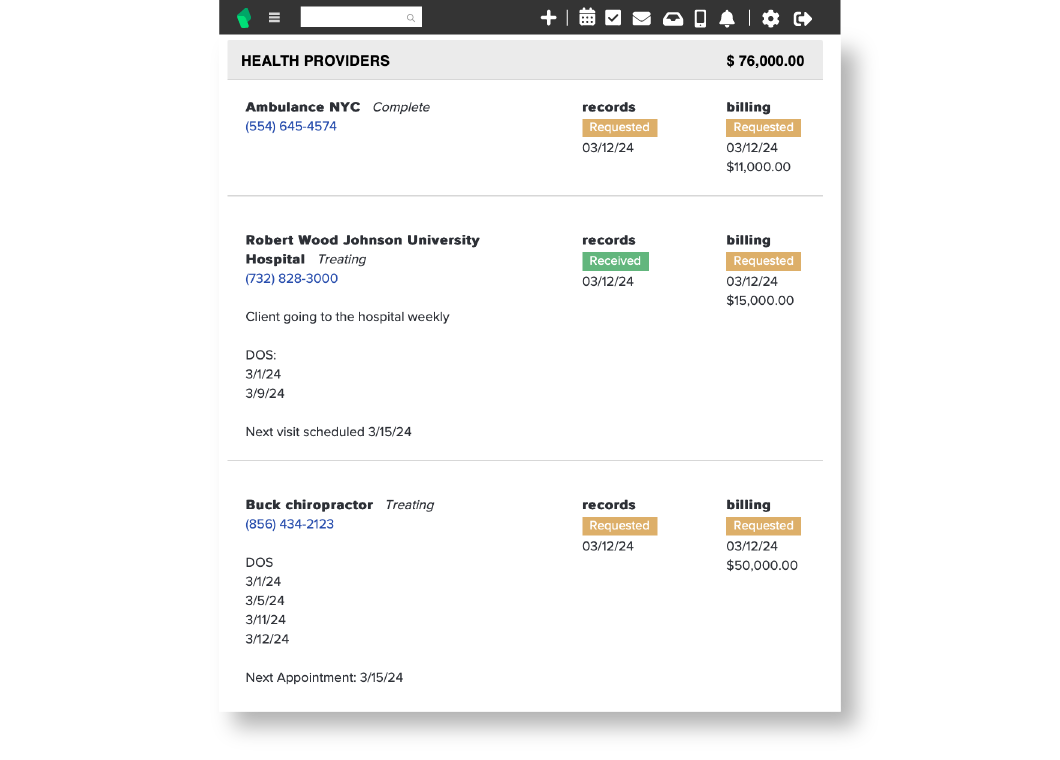This screenshot has height=760, width=1060.
Task: Call Ambulance NYC phone number link
Action: (x=291, y=126)
